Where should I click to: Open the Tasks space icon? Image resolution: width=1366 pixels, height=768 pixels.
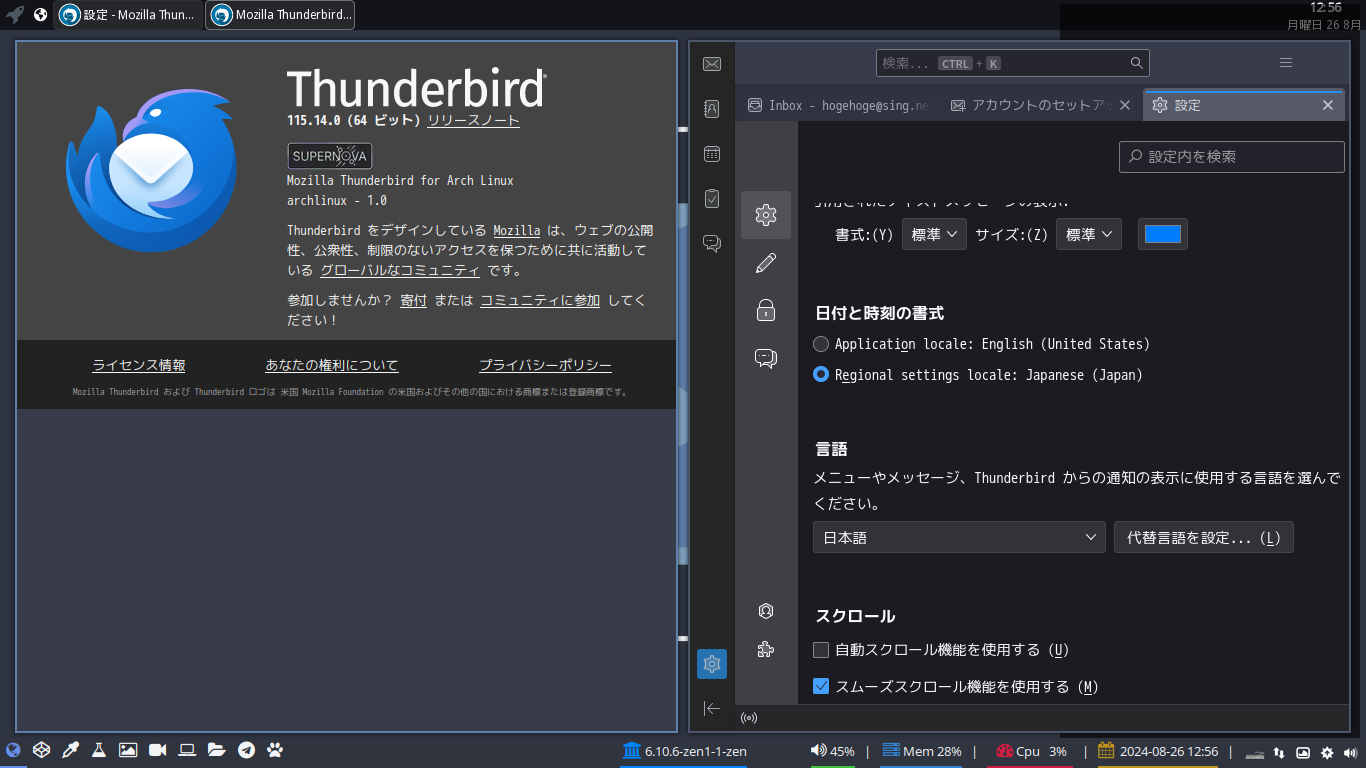712,198
